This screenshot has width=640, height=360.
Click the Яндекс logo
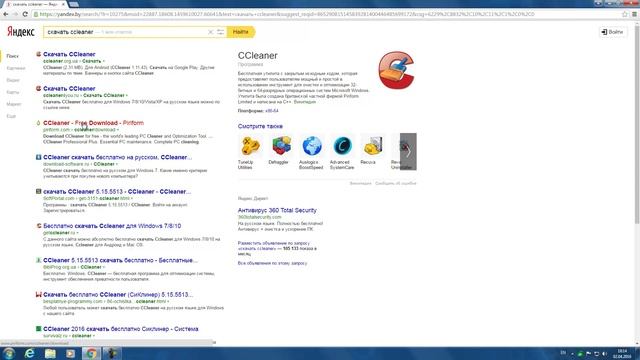click(21, 32)
